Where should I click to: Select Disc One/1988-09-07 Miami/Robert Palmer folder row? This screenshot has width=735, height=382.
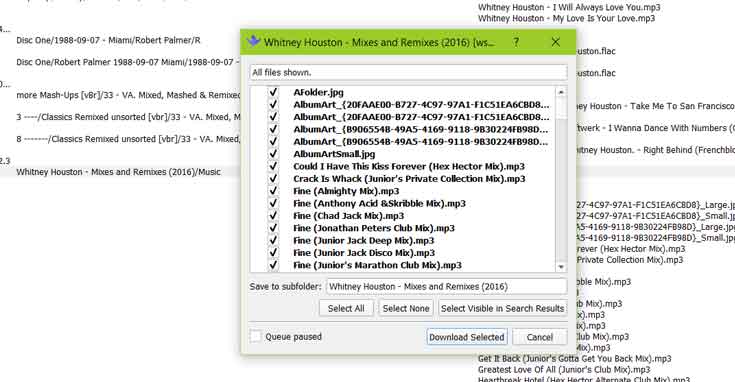108,40
